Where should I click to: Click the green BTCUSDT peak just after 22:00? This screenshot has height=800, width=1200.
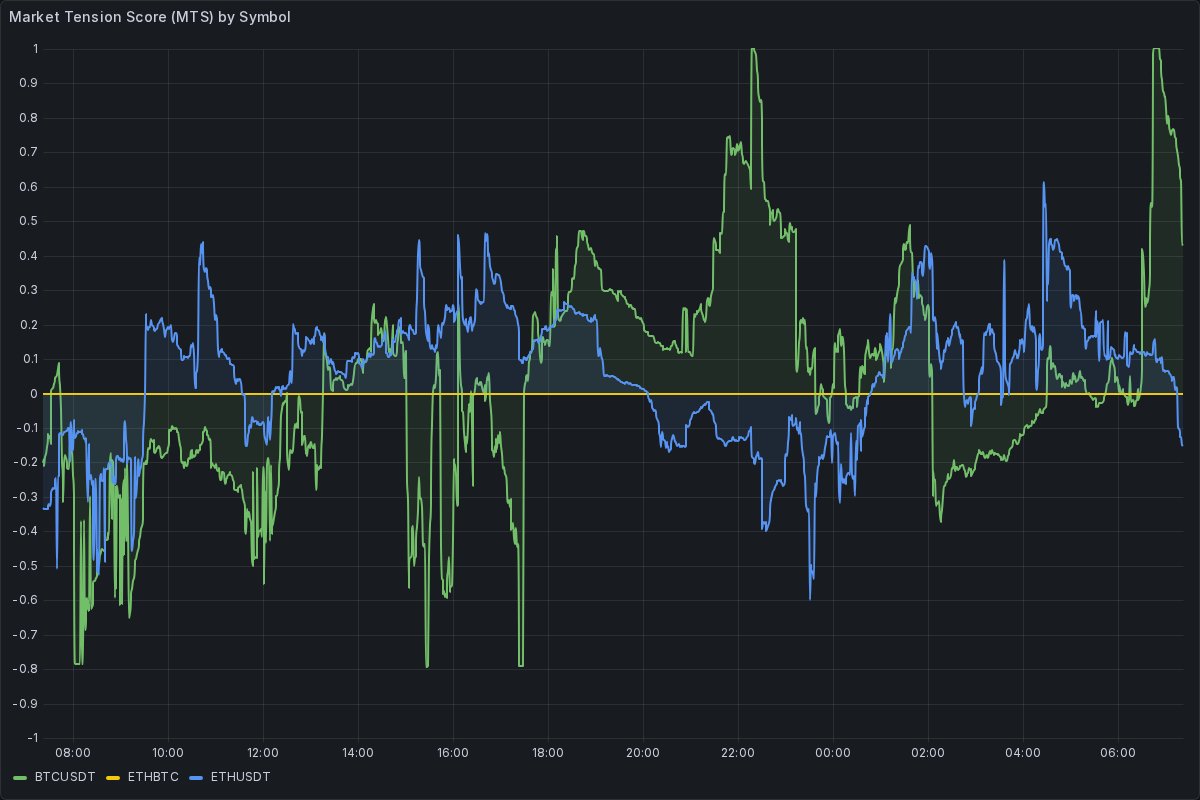tap(752, 50)
